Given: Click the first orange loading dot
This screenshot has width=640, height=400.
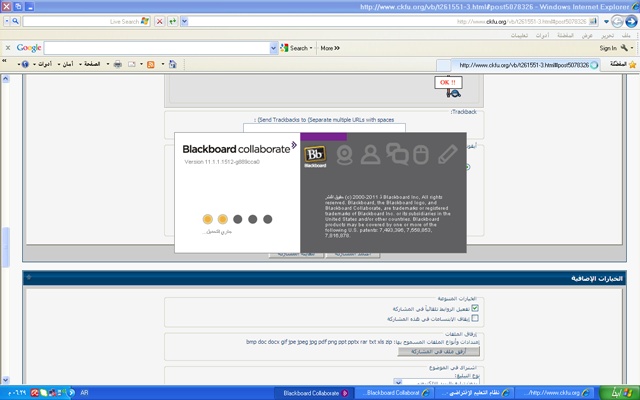Looking at the screenshot, I should 207,219.
